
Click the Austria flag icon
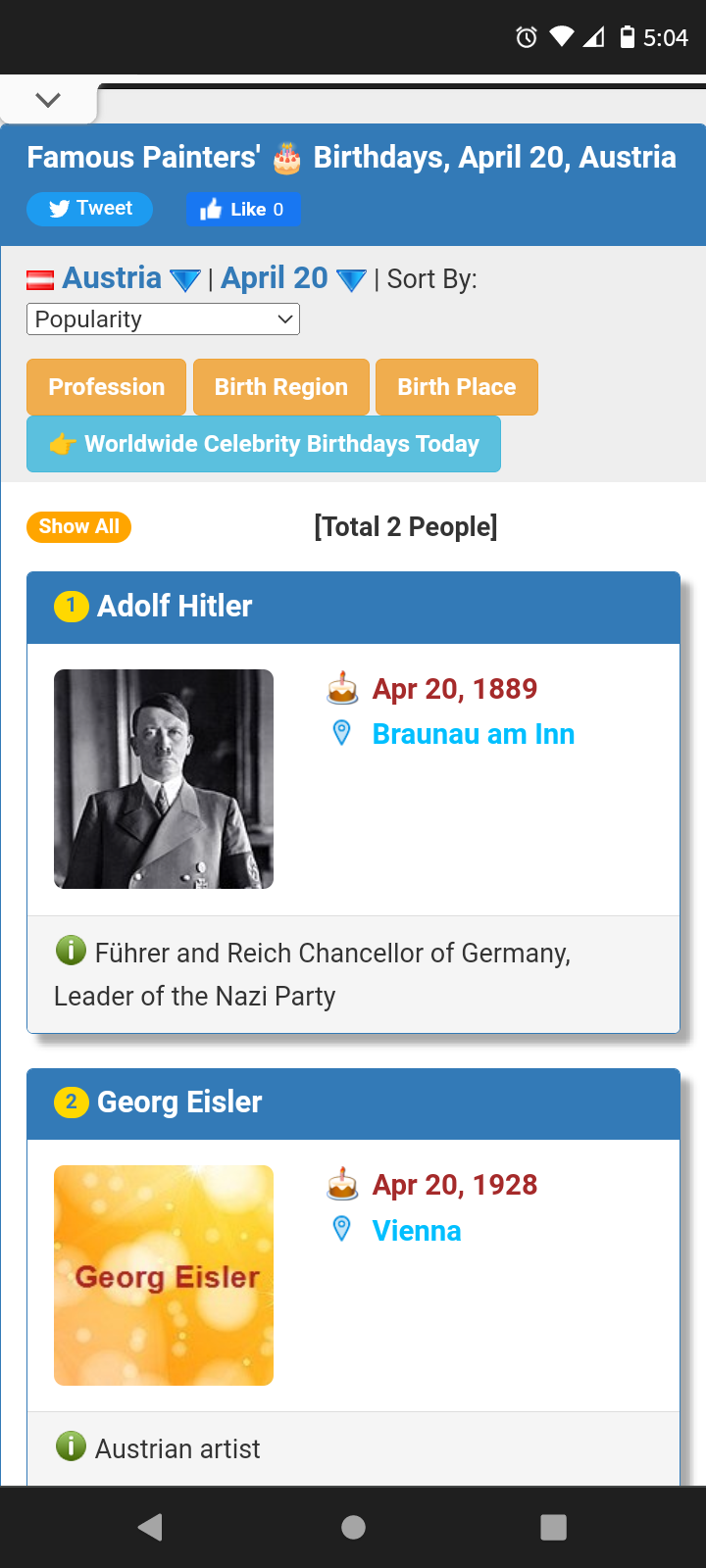click(x=40, y=280)
